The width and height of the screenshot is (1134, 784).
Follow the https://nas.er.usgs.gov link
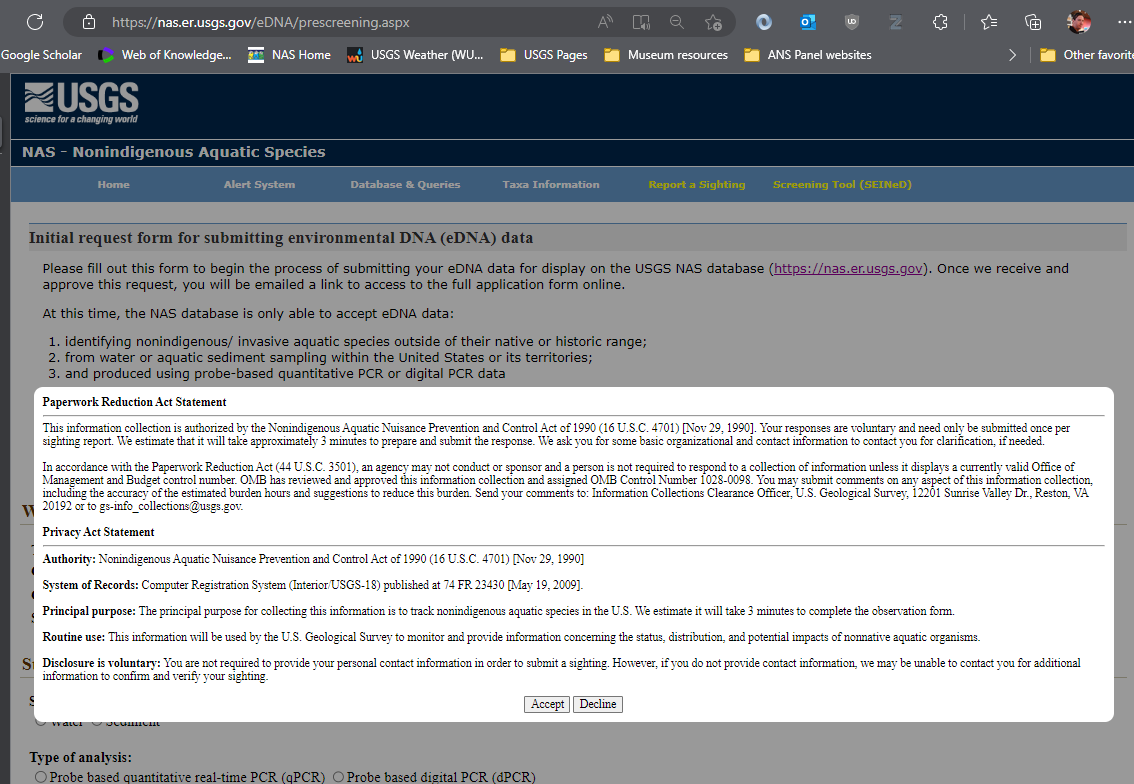(848, 268)
